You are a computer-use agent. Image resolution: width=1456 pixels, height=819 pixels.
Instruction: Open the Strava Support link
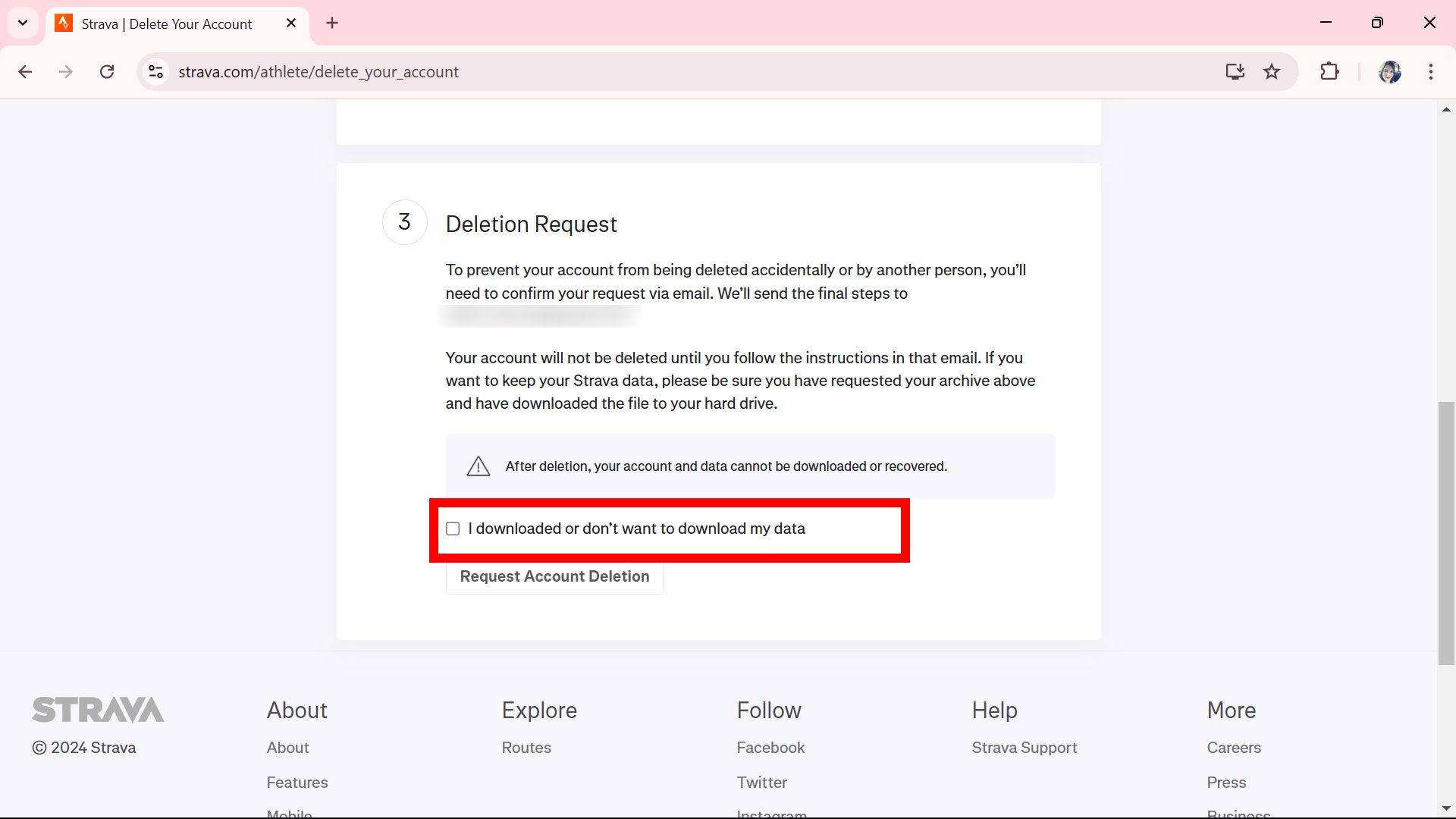1024,748
